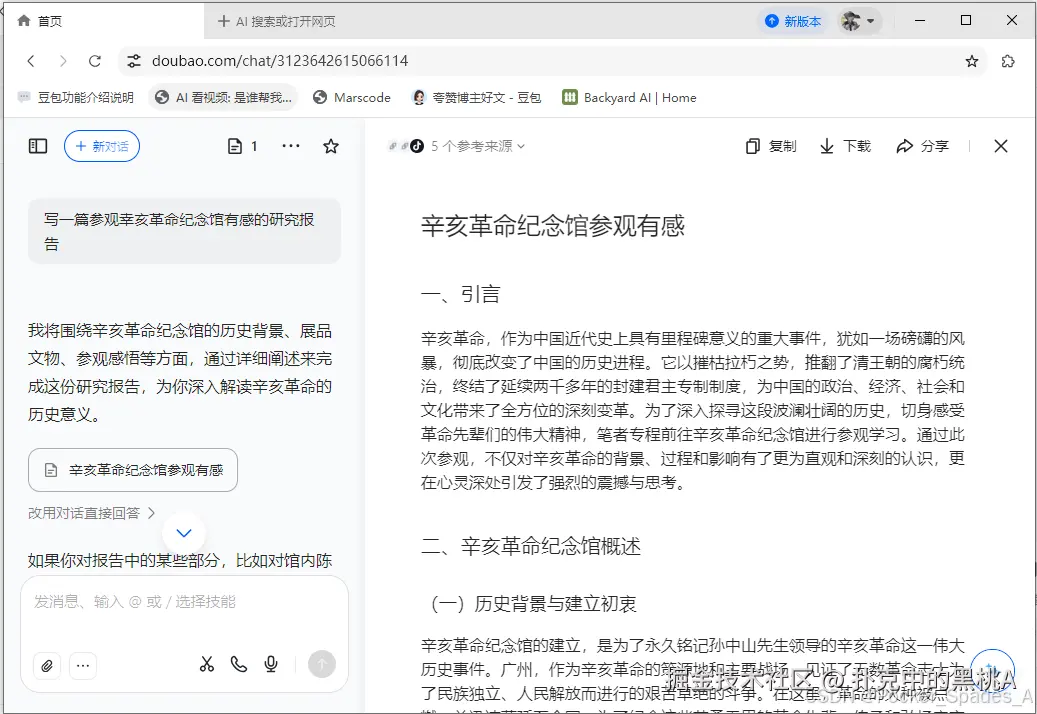Click the send message arrow button

(322, 664)
